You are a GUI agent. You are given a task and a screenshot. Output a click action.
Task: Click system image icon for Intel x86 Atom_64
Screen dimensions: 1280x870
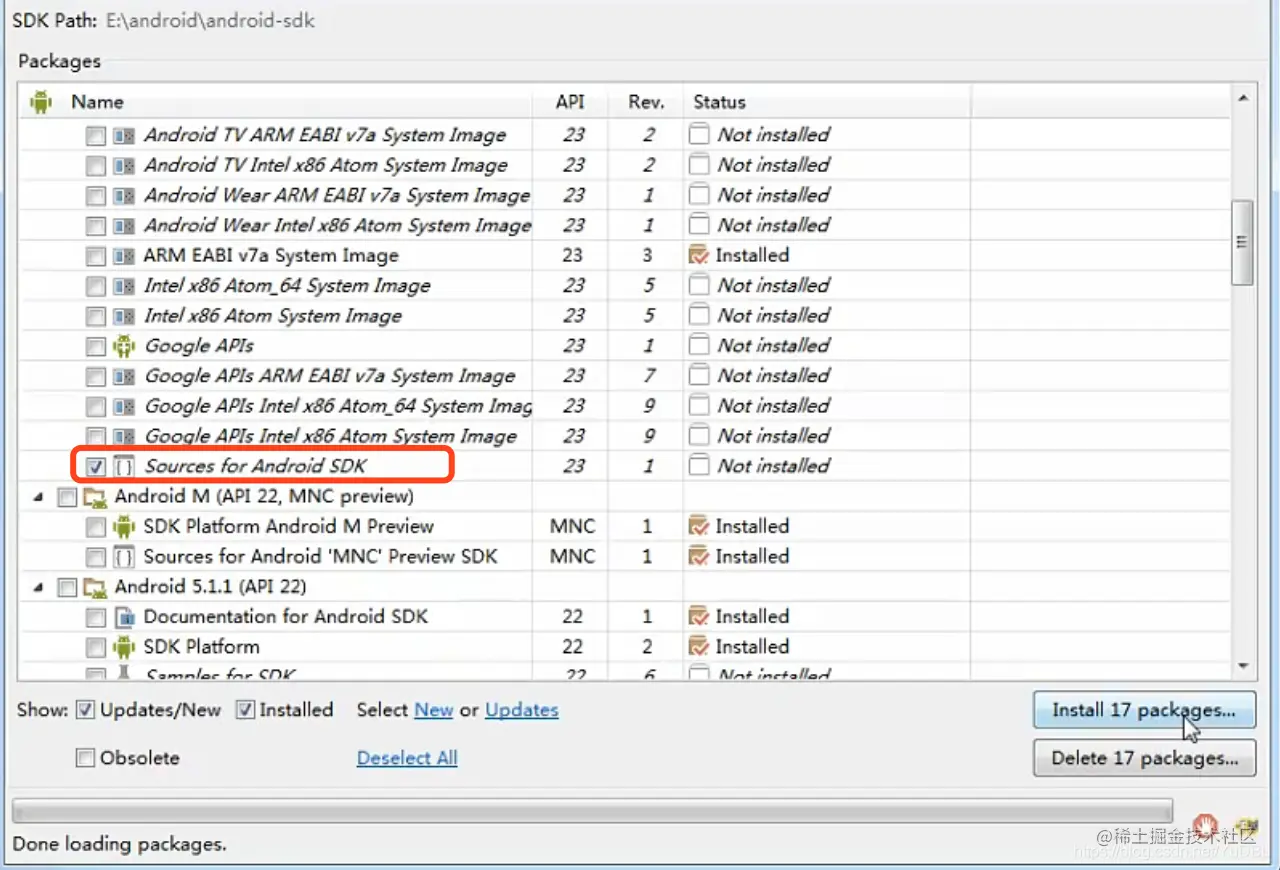pos(124,286)
